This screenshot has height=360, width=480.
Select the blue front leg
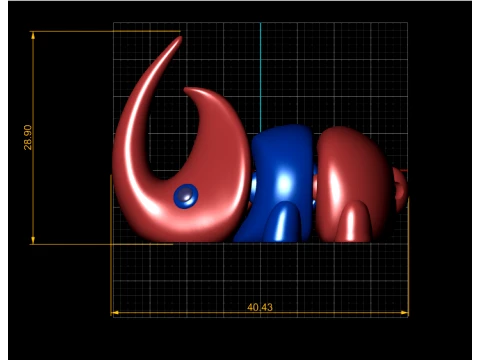click(282, 222)
